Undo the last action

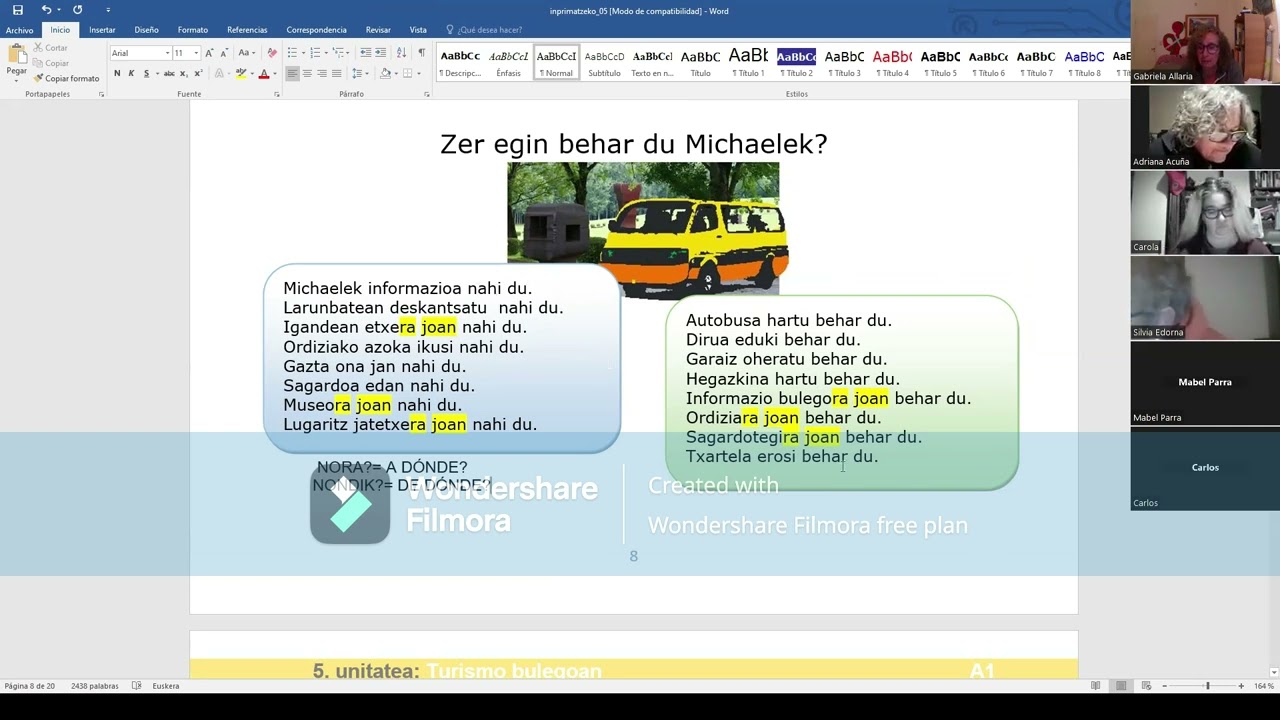(x=46, y=10)
